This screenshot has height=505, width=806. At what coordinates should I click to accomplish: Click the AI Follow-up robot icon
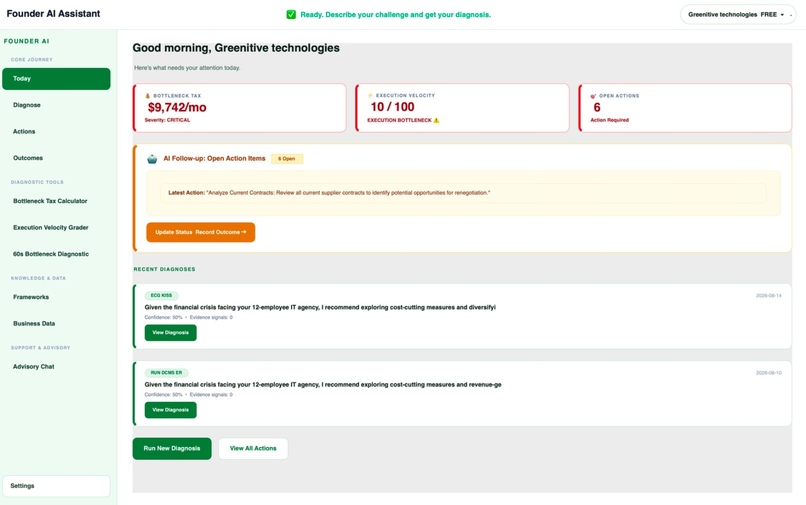click(152, 159)
